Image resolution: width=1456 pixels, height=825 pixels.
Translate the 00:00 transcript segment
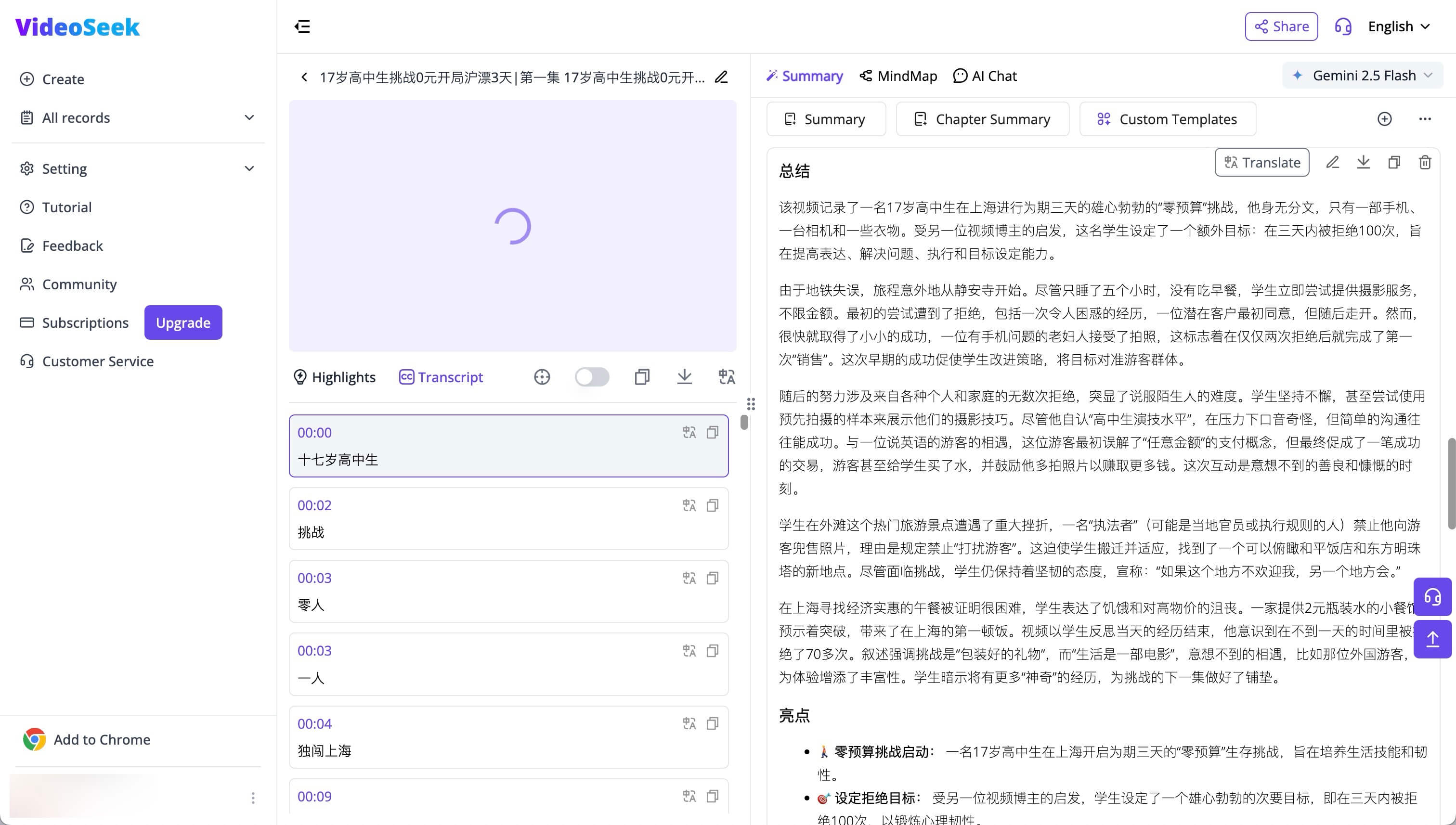click(x=689, y=432)
